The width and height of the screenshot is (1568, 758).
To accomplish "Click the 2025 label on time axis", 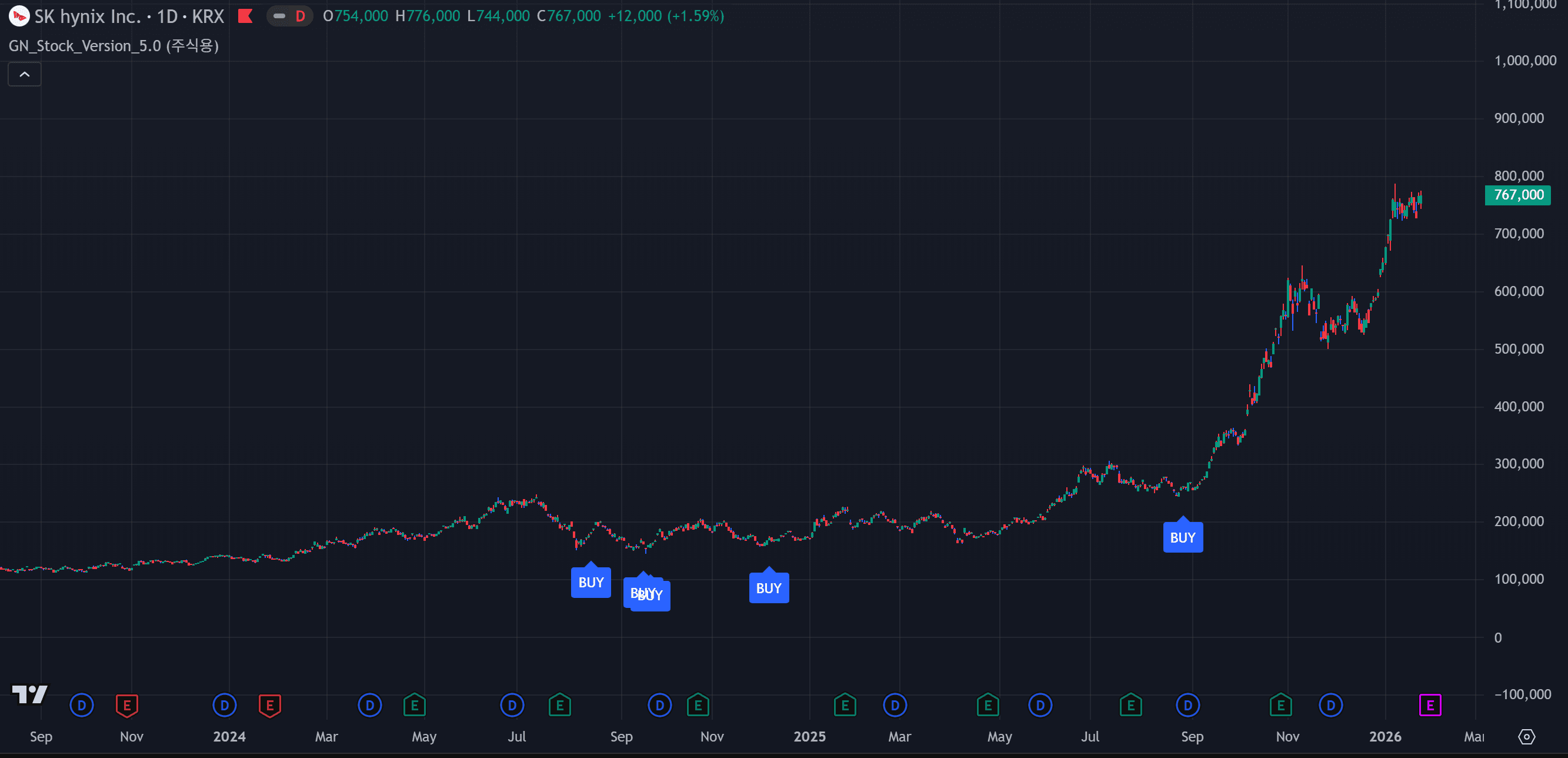I will [x=809, y=737].
